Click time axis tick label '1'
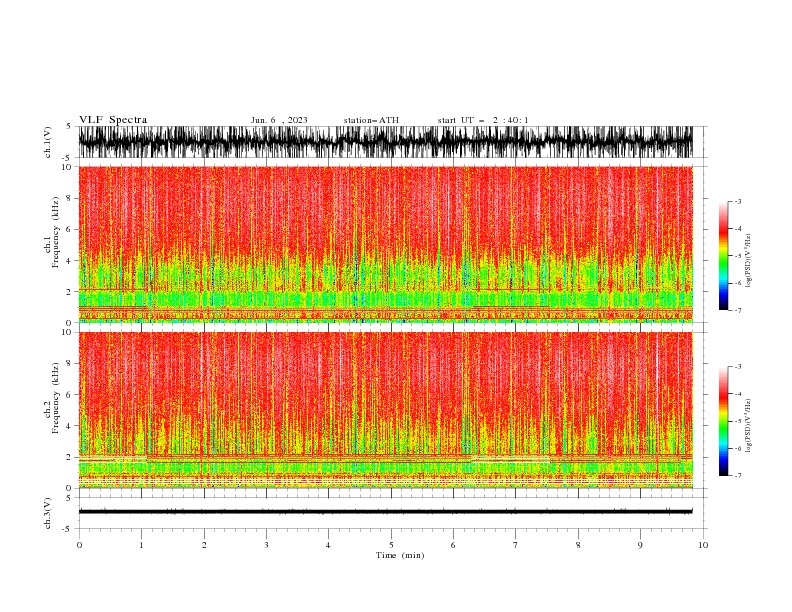The height and width of the screenshot is (612, 792). (x=141, y=545)
